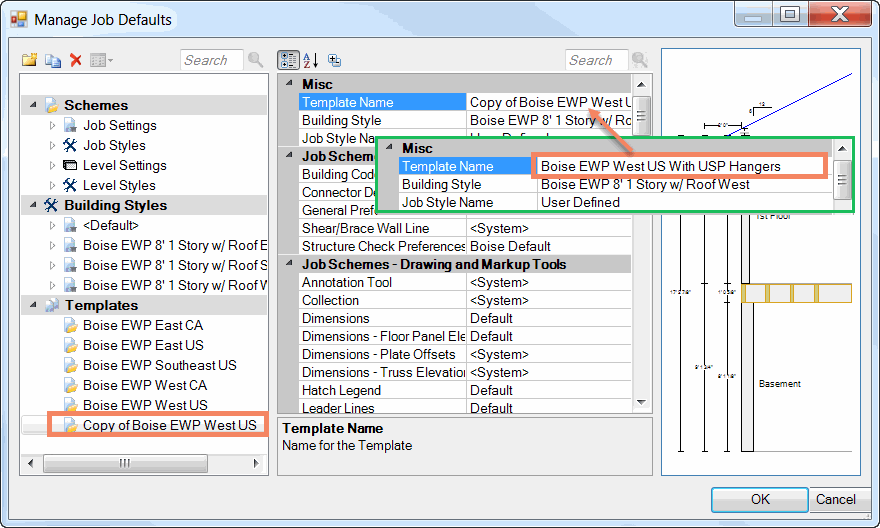Select Job Settings in the tree
Image resolution: width=880 pixels, height=528 pixels.
[120, 125]
